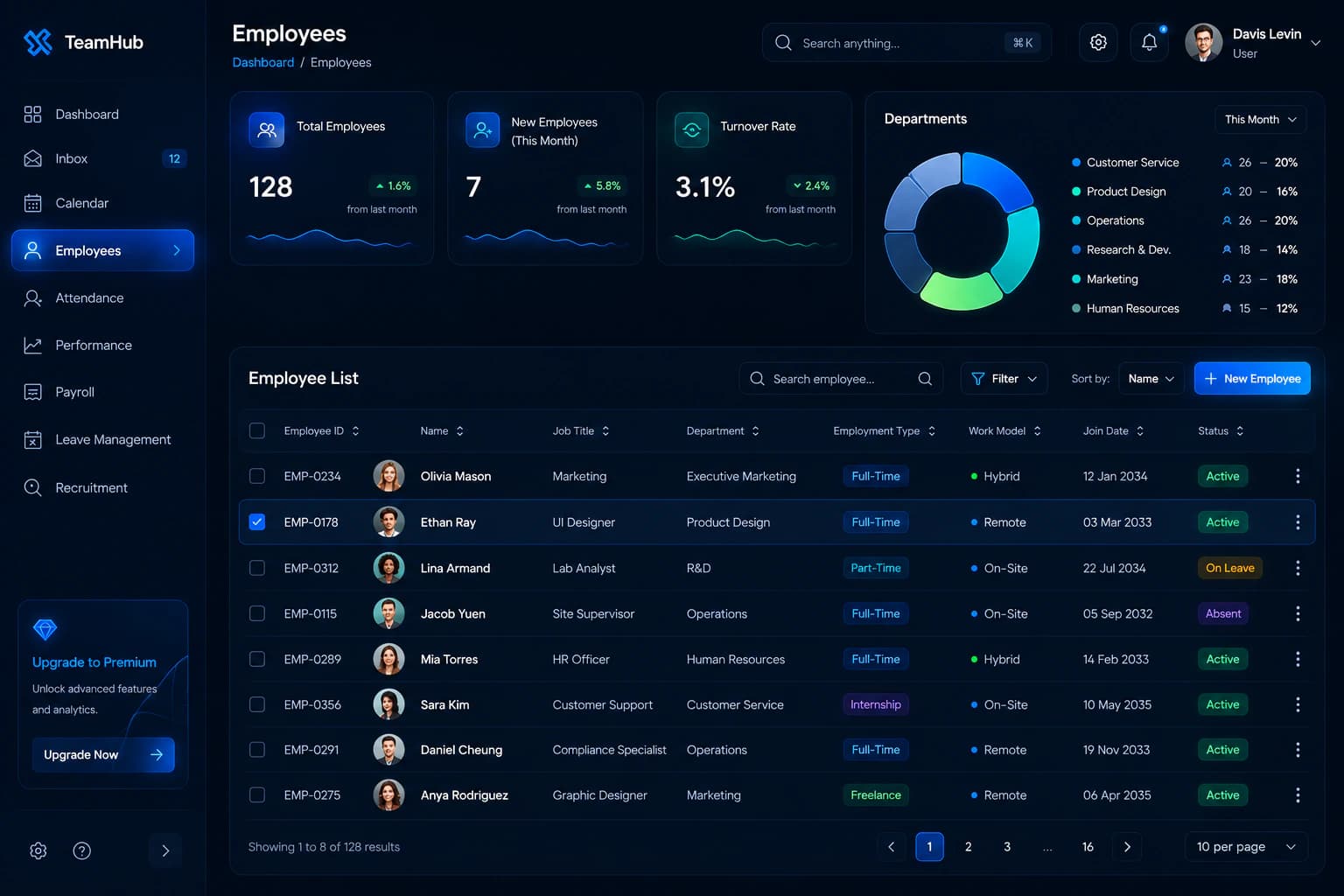
Task: Open row actions menu for Lina Armand
Action: [1298, 568]
